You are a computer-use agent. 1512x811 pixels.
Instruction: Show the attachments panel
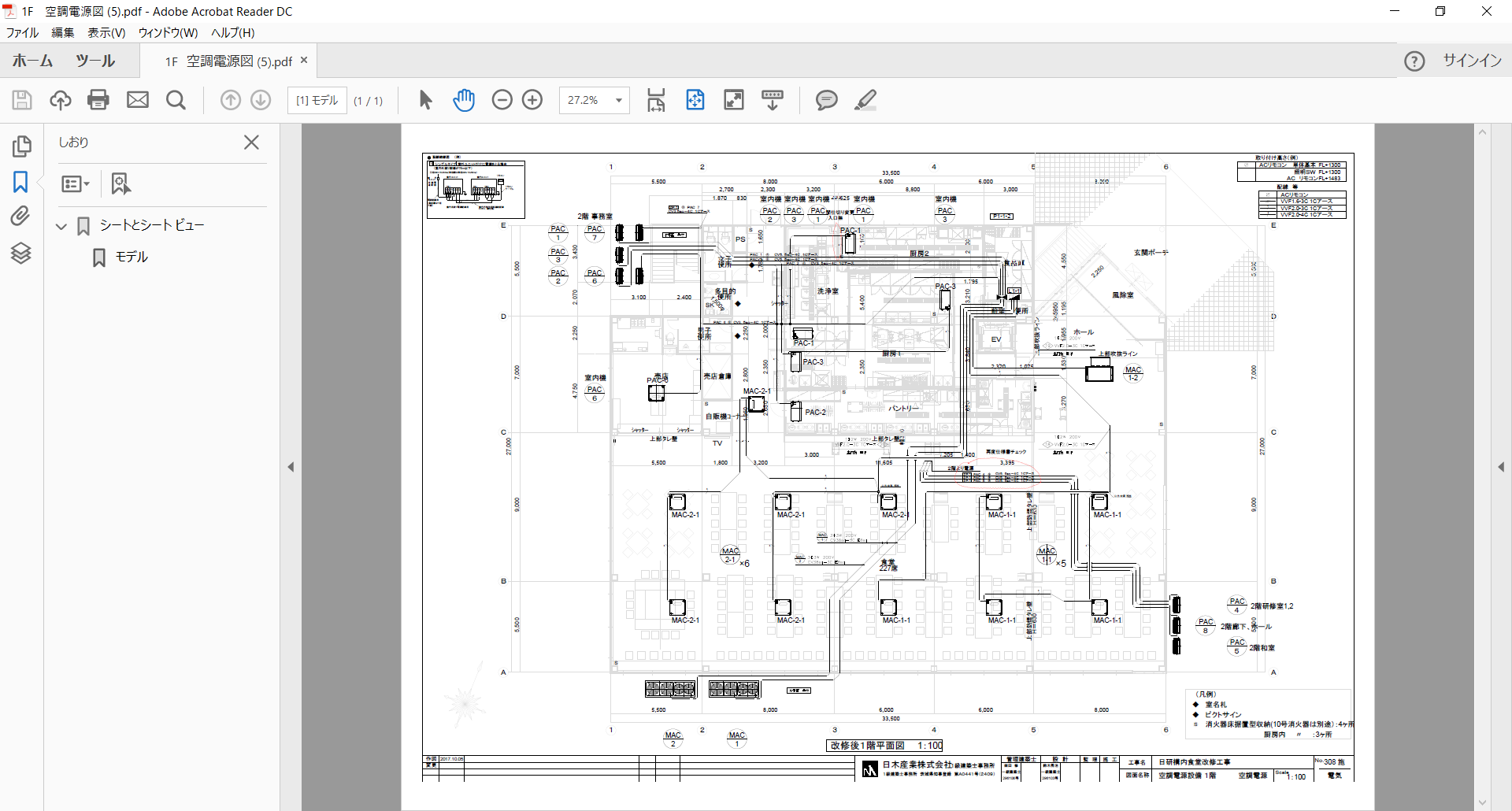[x=21, y=216]
